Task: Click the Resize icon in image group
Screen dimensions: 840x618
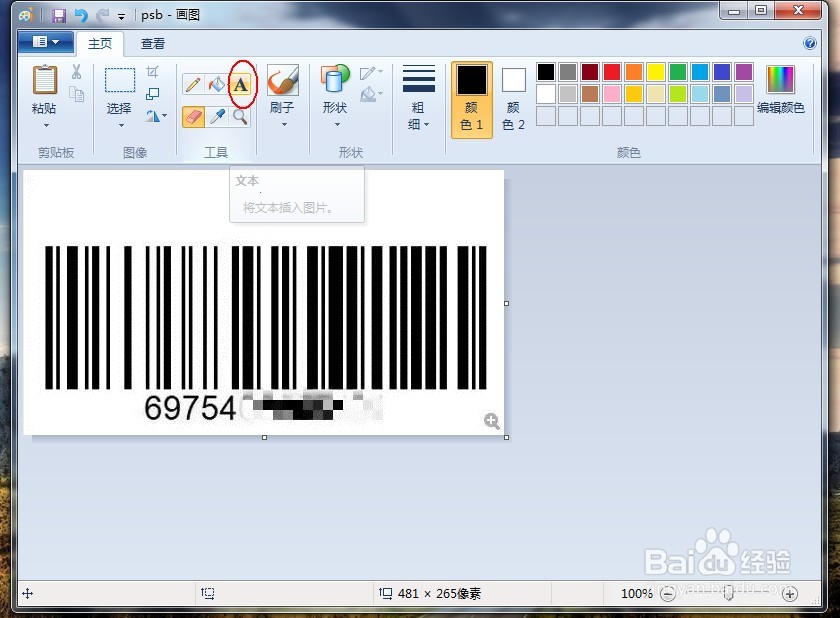Action: click(x=153, y=94)
